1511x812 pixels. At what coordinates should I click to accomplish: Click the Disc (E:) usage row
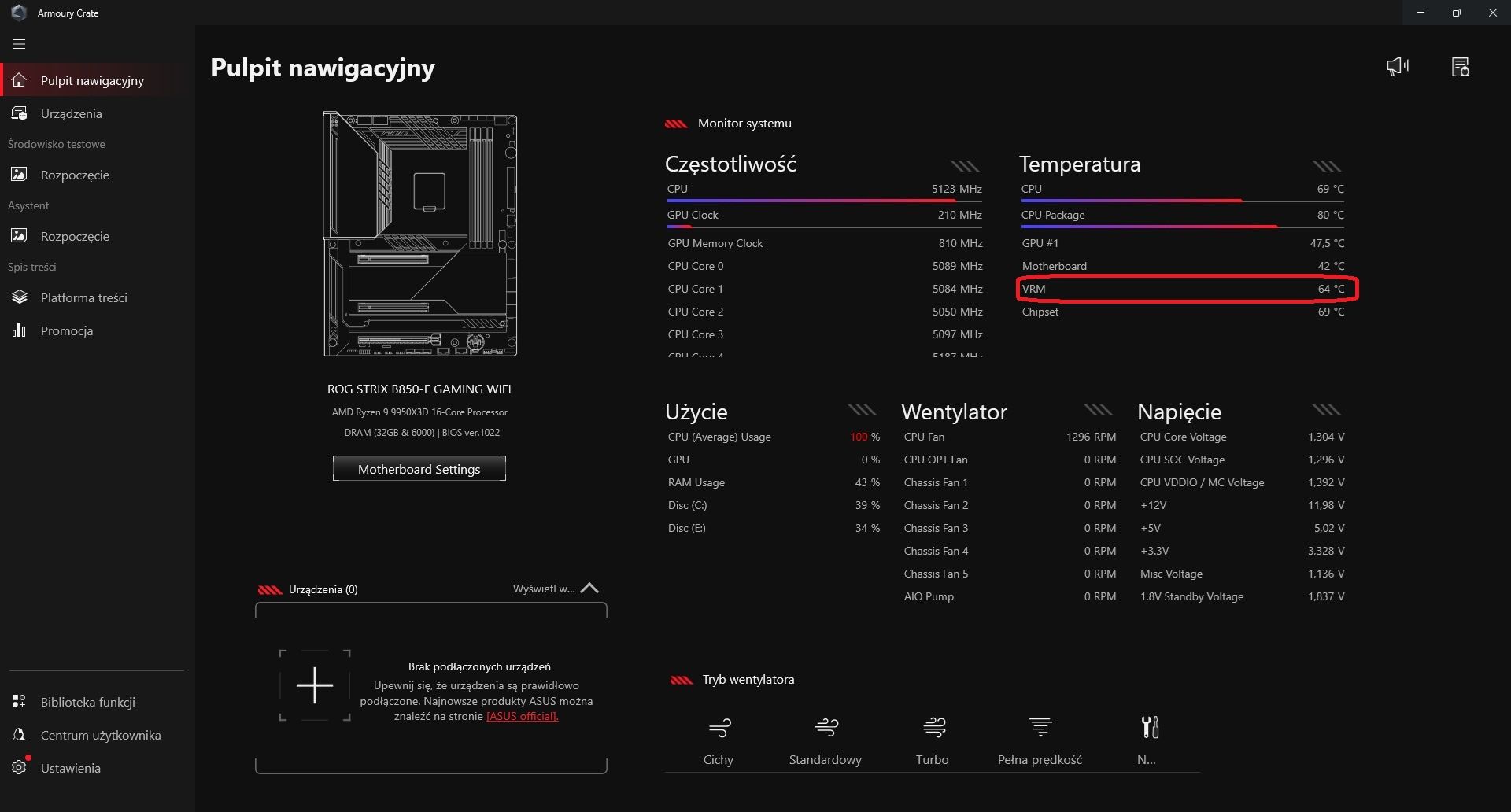[x=774, y=528]
